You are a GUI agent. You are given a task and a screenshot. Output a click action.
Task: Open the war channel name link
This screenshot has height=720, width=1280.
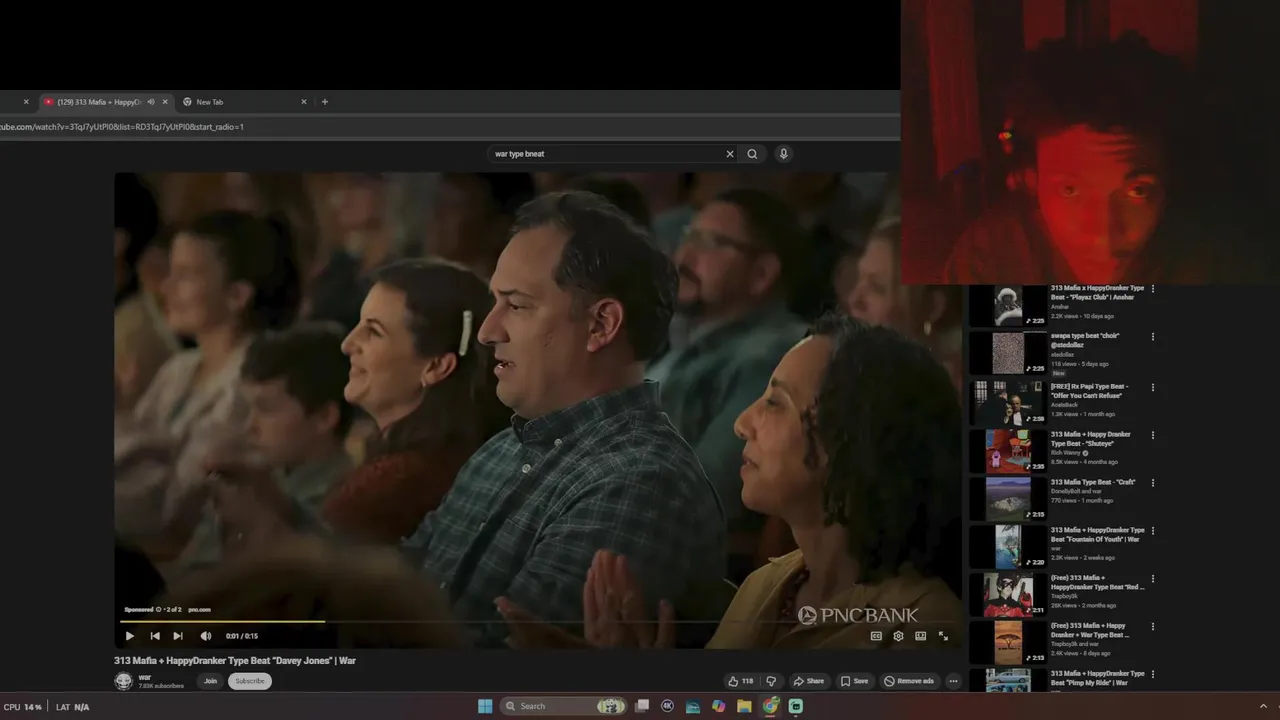pos(144,677)
